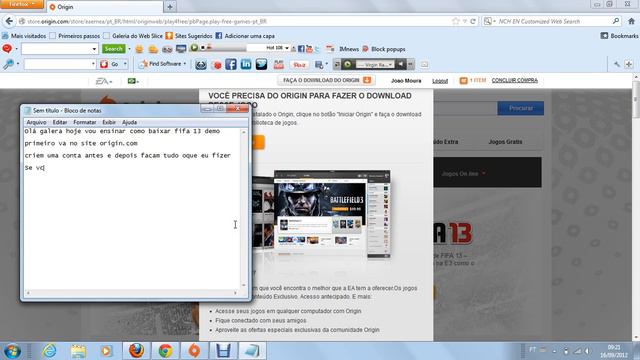Click the Notepad text editing area
The image size is (640, 360).
coord(132,209)
